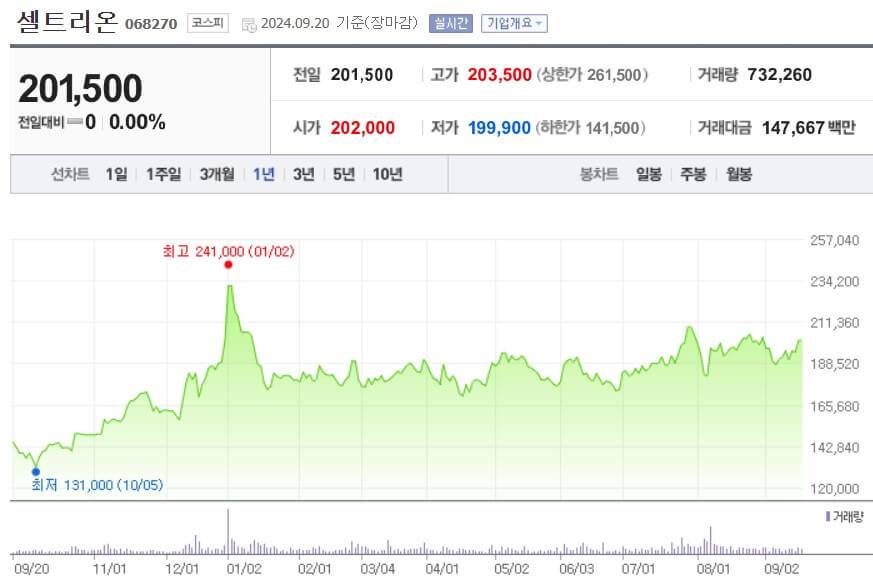Click the 시가 value 202,000
Viewport: 873px width, 583px height.
tap(362, 128)
